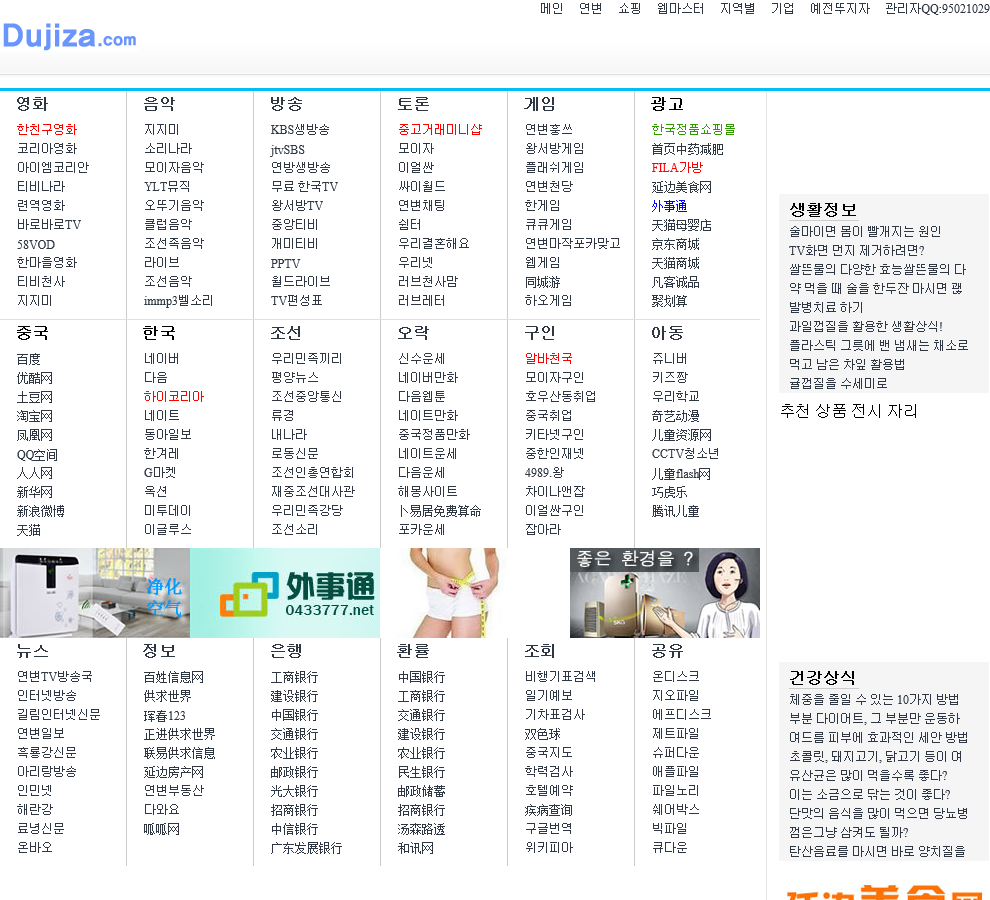990x900 pixels.
Task: Click the 좋은 환경을 ? banner
Action: [x=665, y=592]
